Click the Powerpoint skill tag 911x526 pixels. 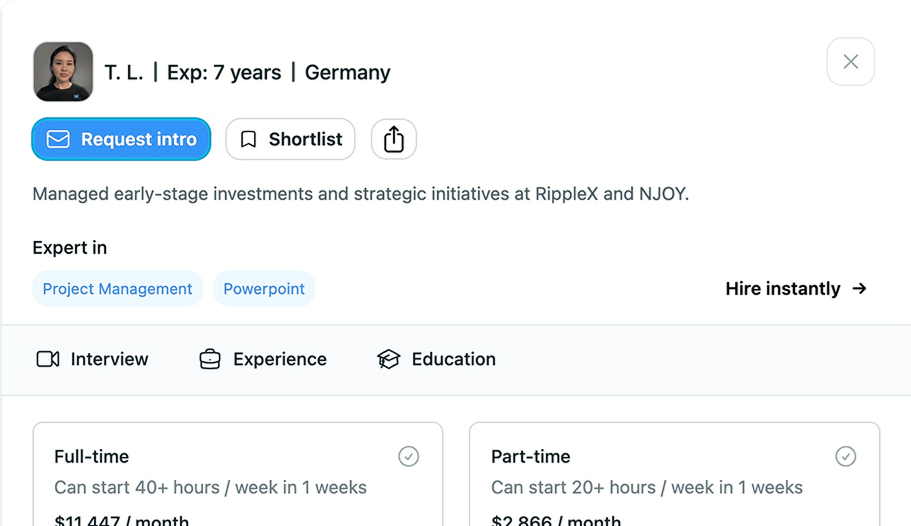tap(264, 289)
